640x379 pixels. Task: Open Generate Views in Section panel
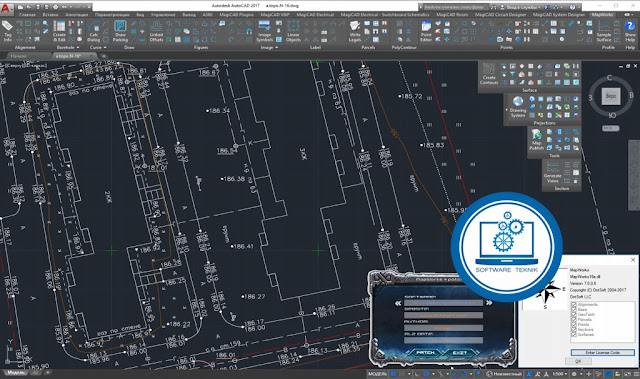point(553,172)
